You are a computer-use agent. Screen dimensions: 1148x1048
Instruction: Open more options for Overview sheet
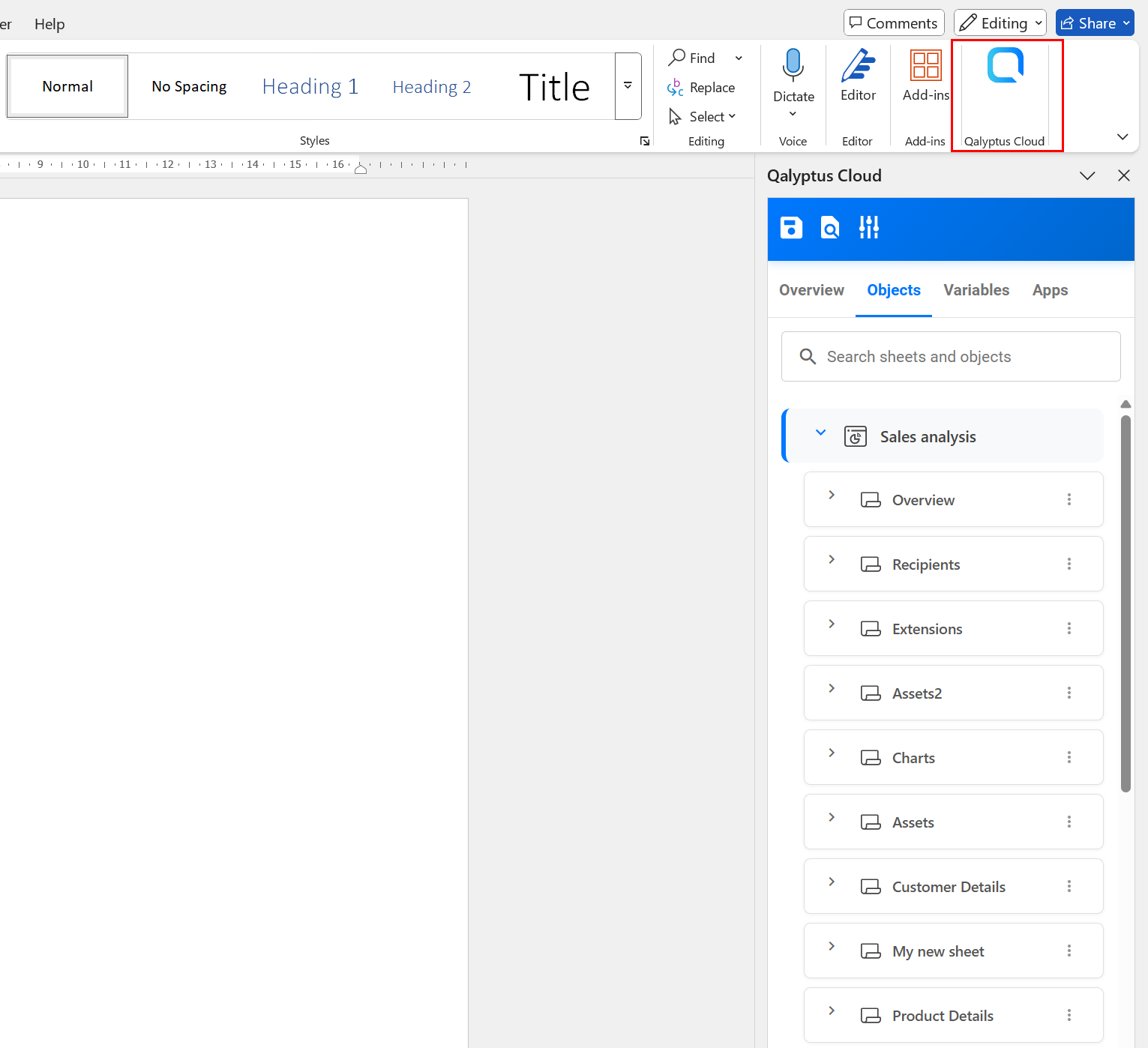coord(1069,499)
